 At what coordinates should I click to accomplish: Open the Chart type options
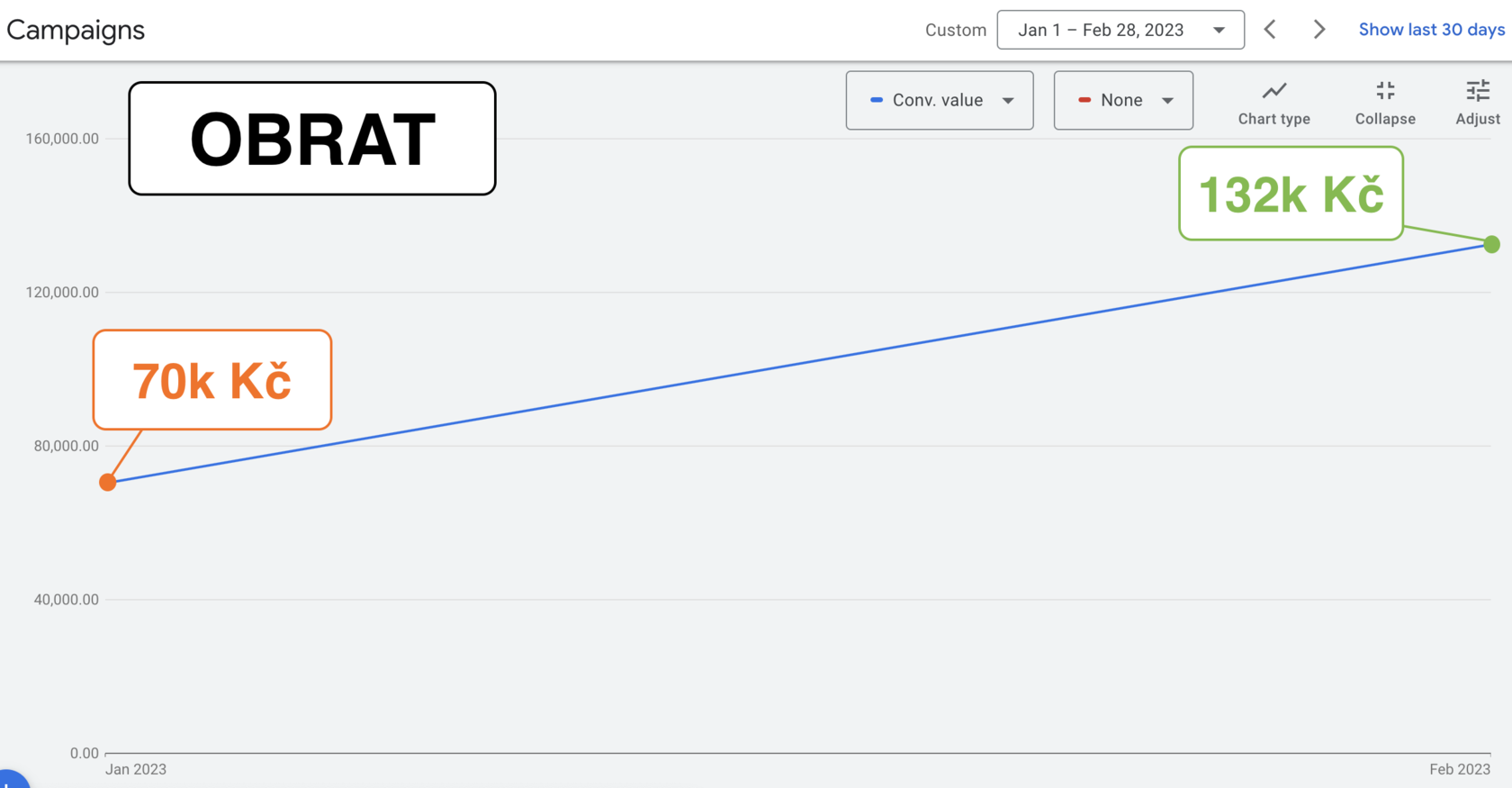coord(1273,103)
